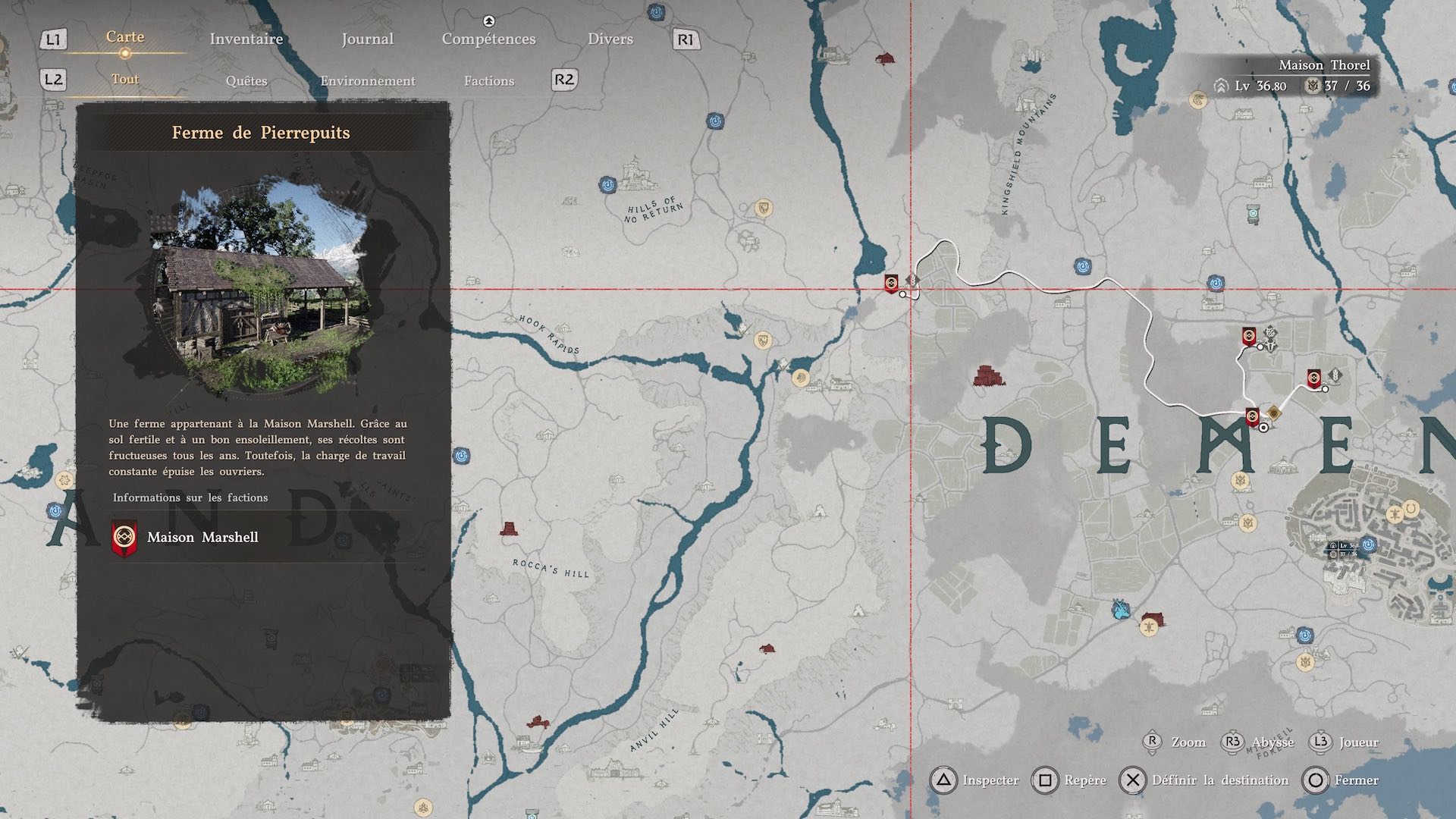Click the Maison Marshell faction emblem

(x=124, y=538)
